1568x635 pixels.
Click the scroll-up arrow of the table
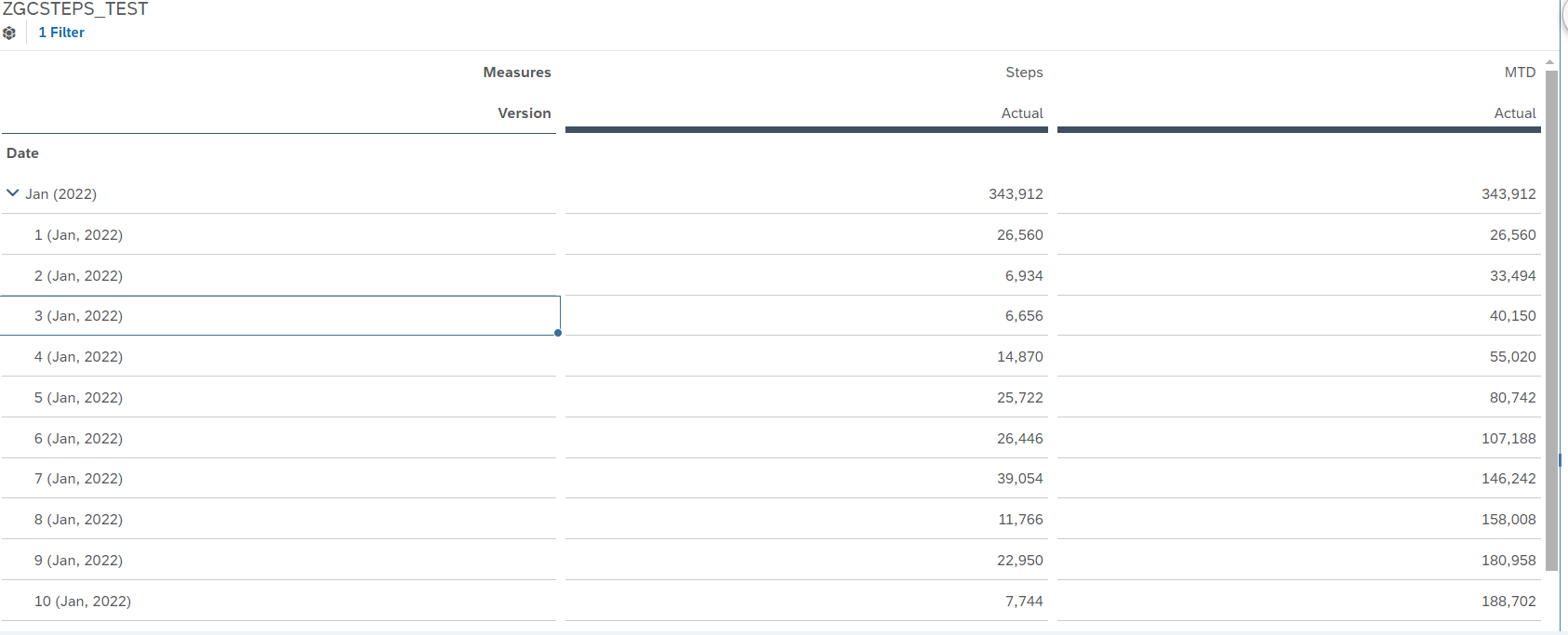(1549, 62)
